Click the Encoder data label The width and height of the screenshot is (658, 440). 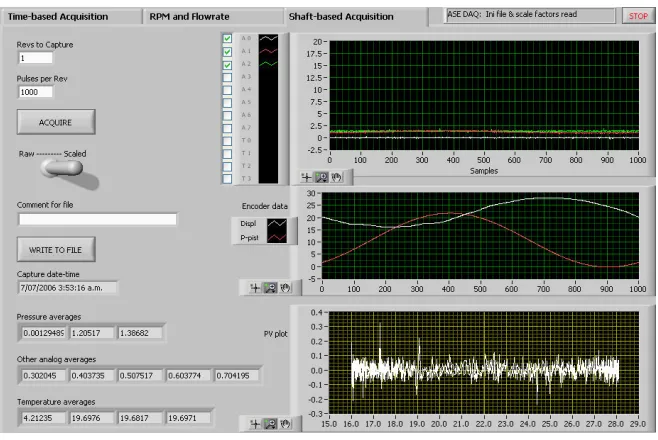[x=264, y=206]
